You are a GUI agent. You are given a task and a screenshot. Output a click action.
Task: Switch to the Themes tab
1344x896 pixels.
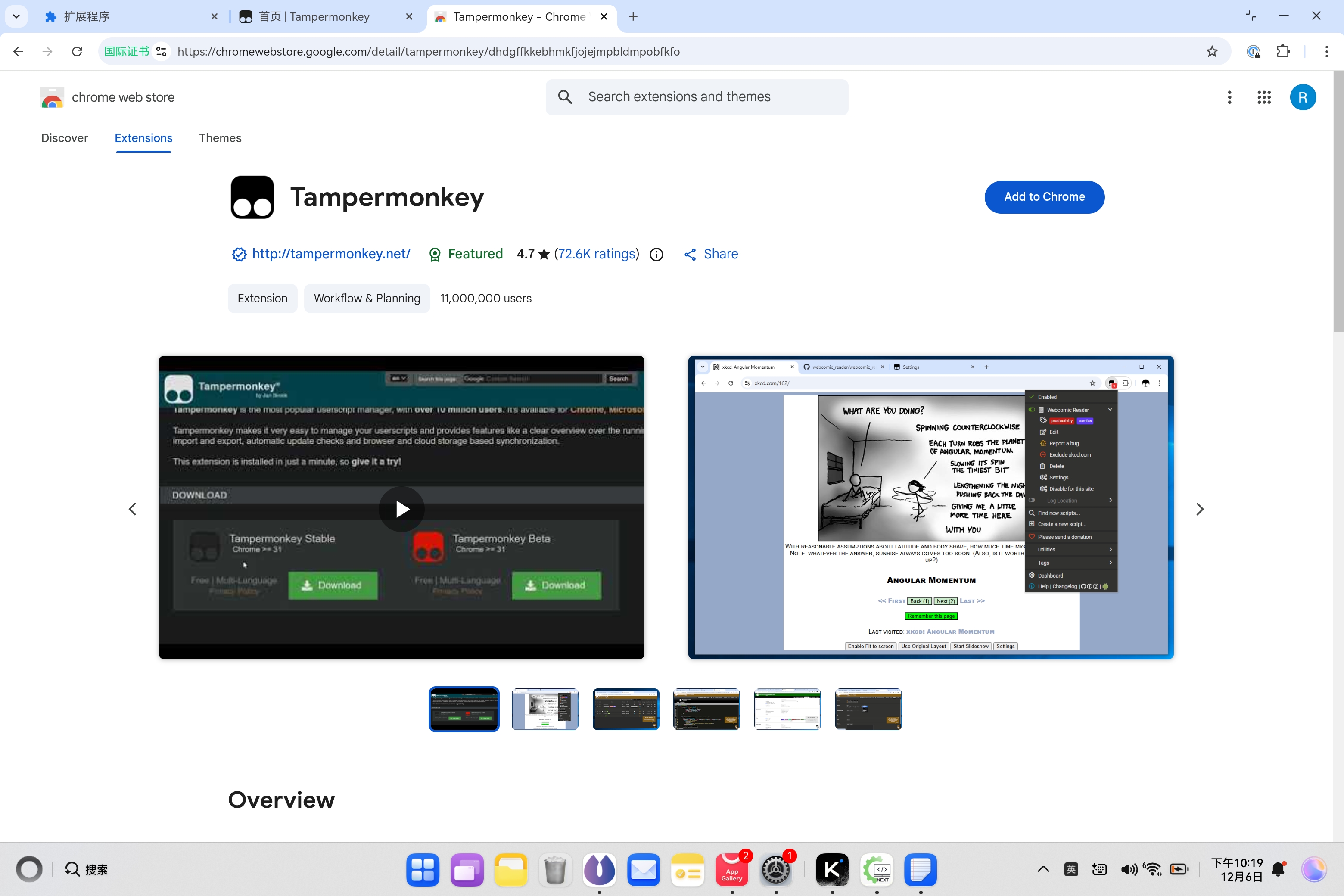tap(220, 138)
